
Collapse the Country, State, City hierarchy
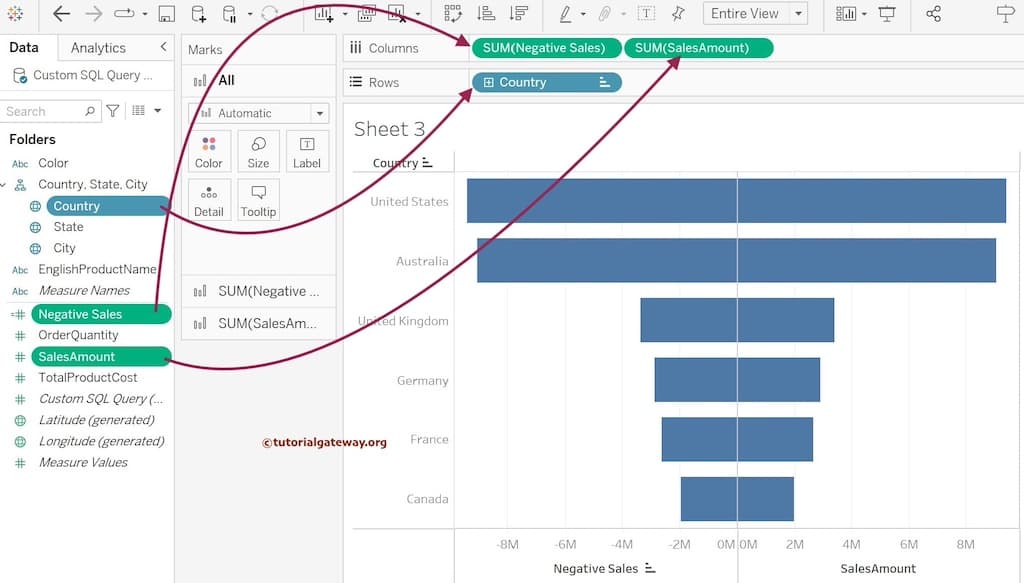(3, 185)
